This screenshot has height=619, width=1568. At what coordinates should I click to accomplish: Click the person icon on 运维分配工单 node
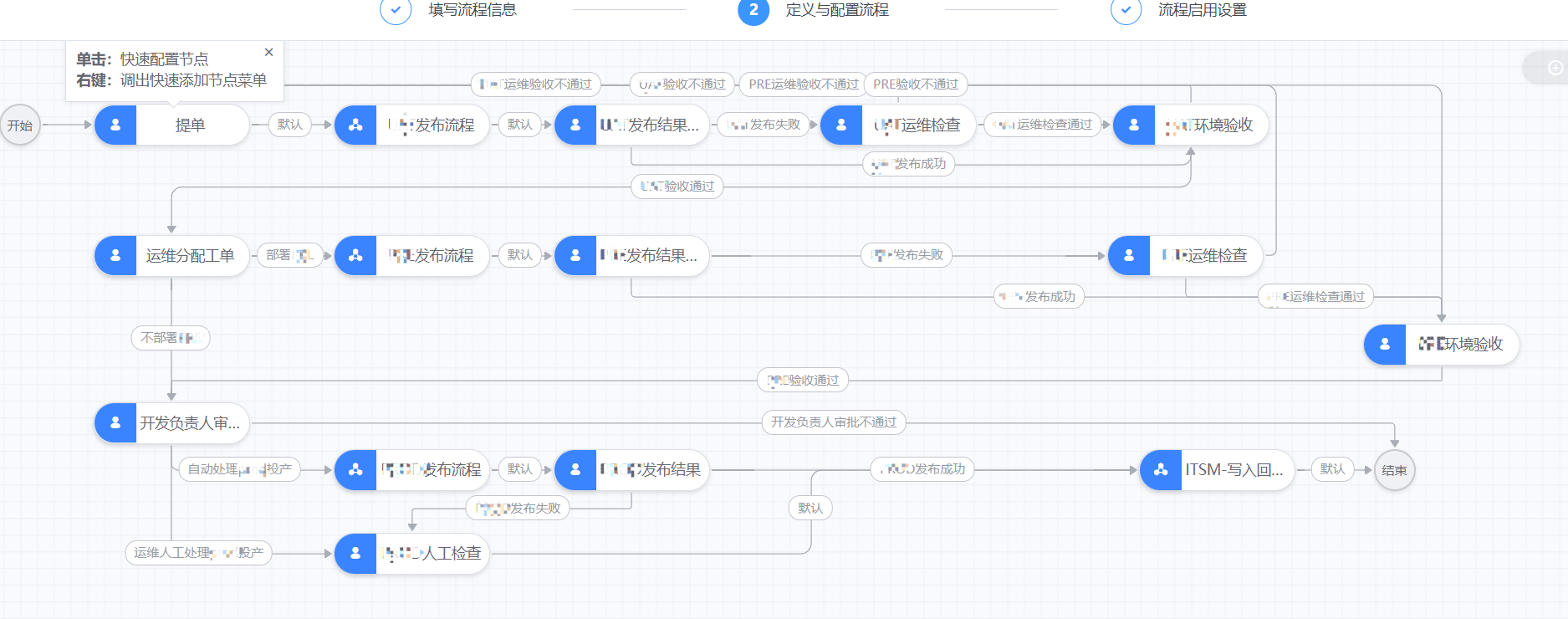115,255
